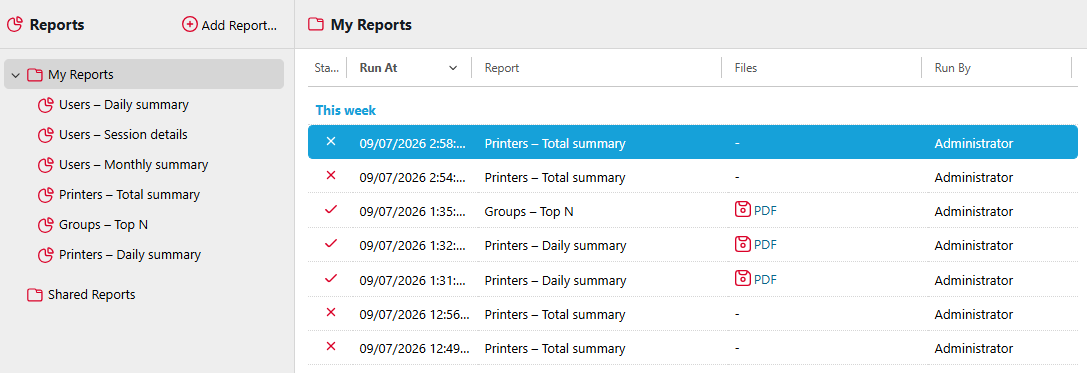The width and height of the screenshot is (1087, 373).
Task: Click the My Reports main heading text
Action: pyautogui.click(x=371, y=25)
